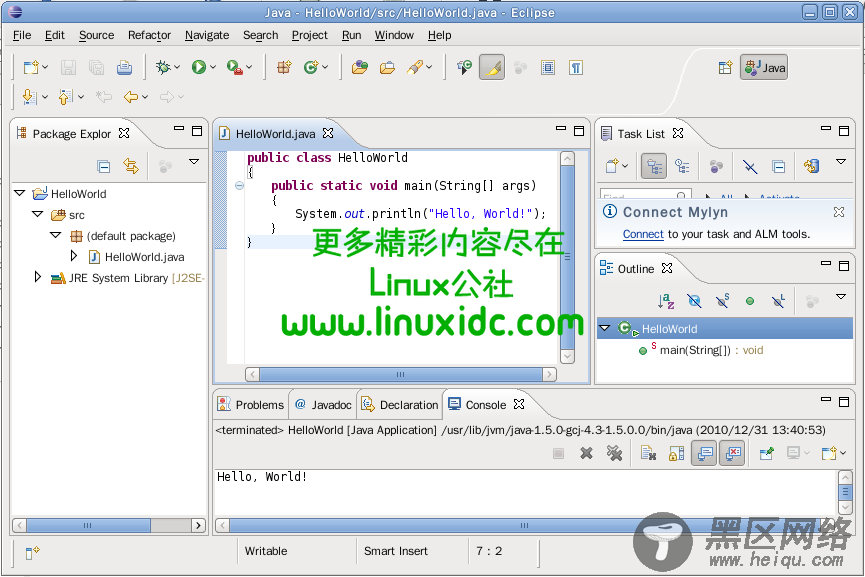
Task: Click the Open Perspective icon
Action: [725, 67]
